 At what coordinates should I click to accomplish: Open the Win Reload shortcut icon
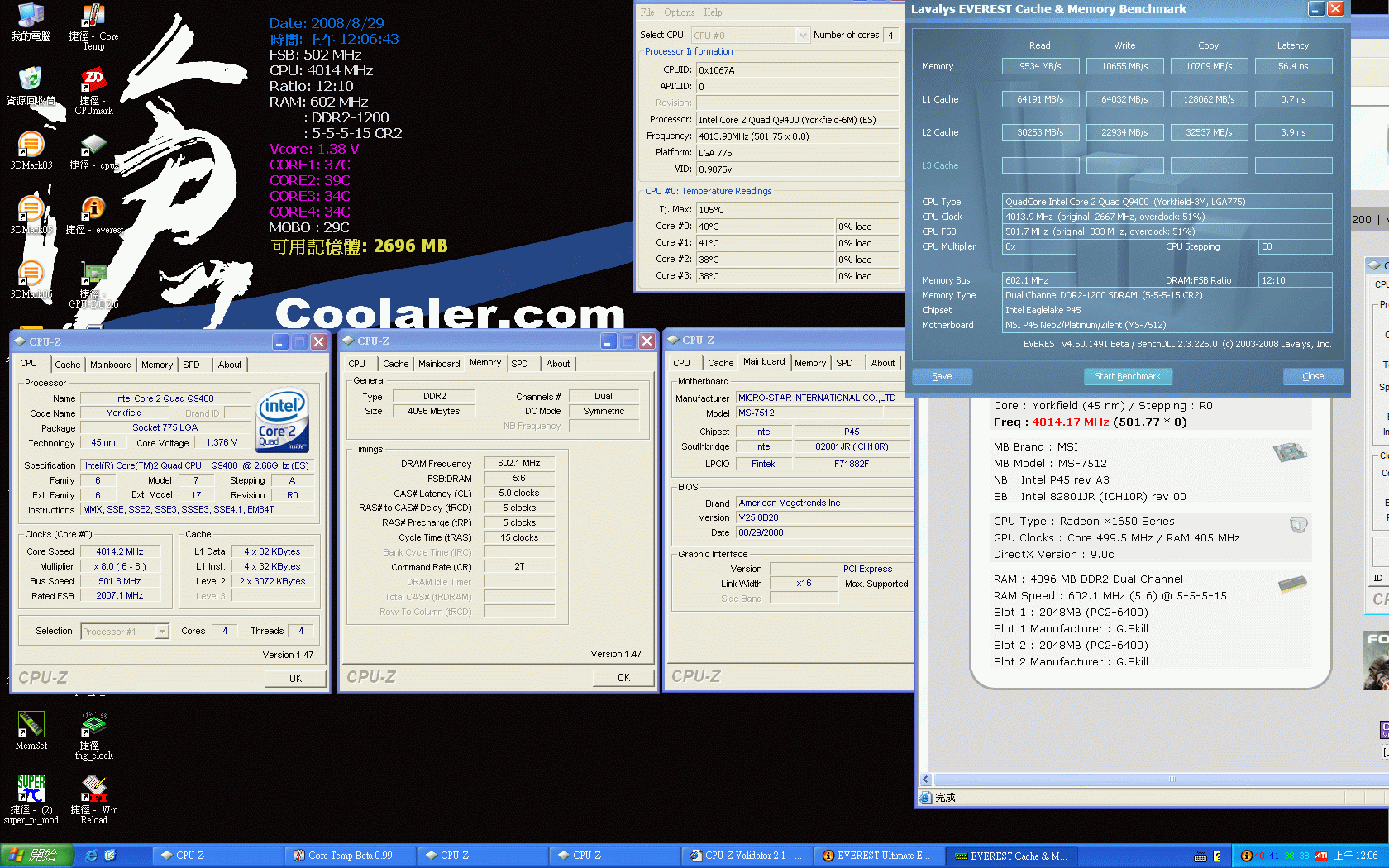(x=93, y=799)
